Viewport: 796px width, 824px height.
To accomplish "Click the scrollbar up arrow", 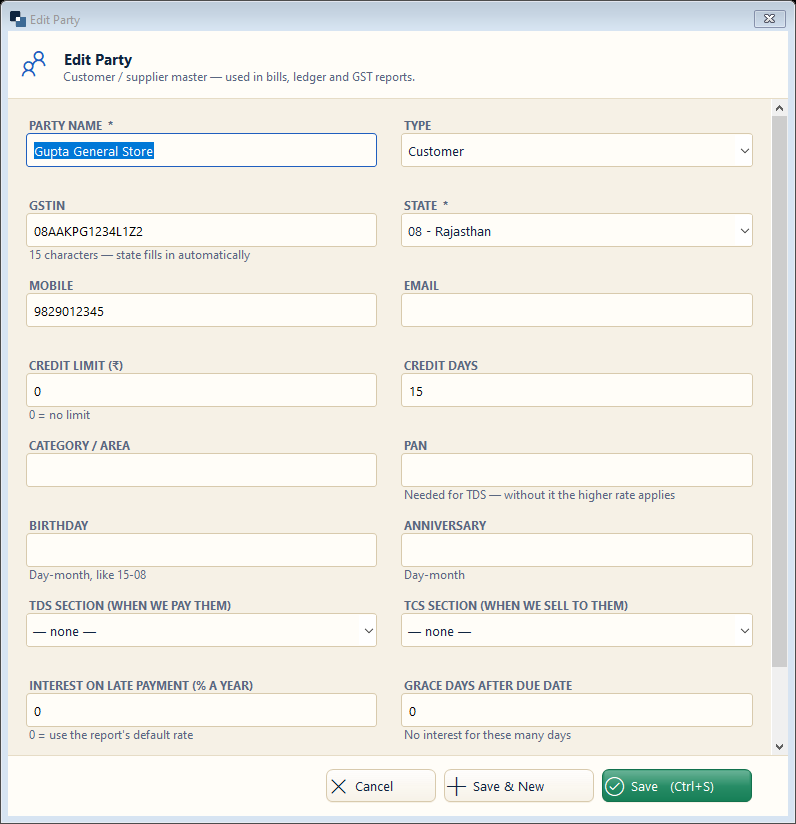I will (779, 108).
